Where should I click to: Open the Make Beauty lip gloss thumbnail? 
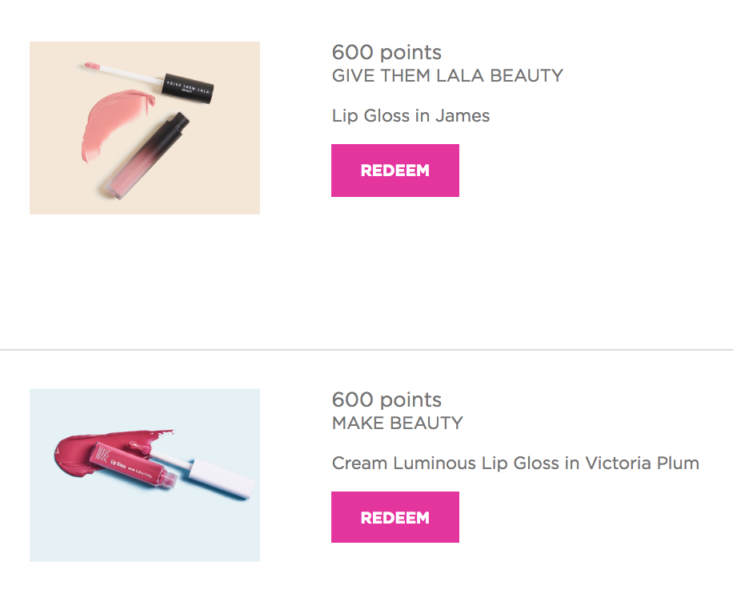click(145, 475)
